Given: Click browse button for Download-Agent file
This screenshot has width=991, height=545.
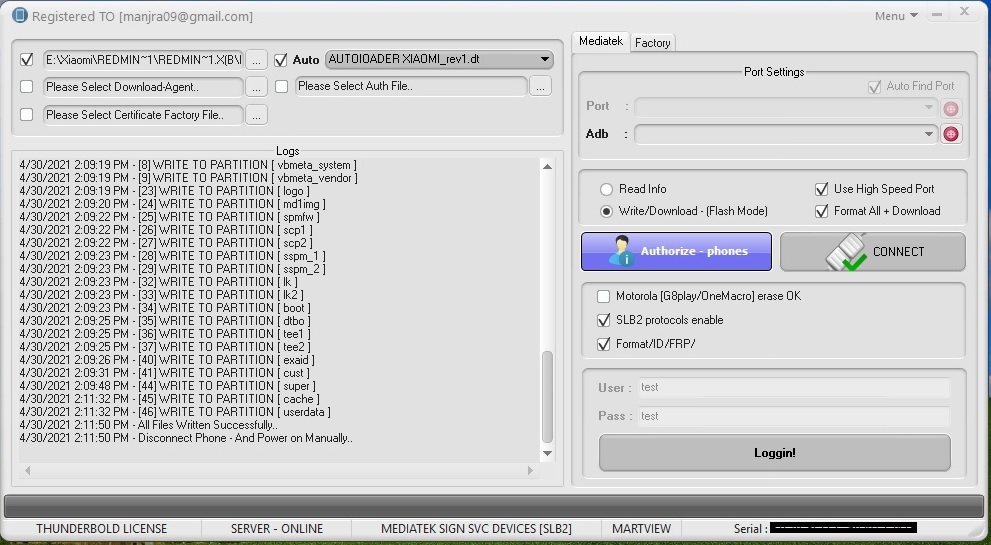Looking at the screenshot, I should click(257, 87).
